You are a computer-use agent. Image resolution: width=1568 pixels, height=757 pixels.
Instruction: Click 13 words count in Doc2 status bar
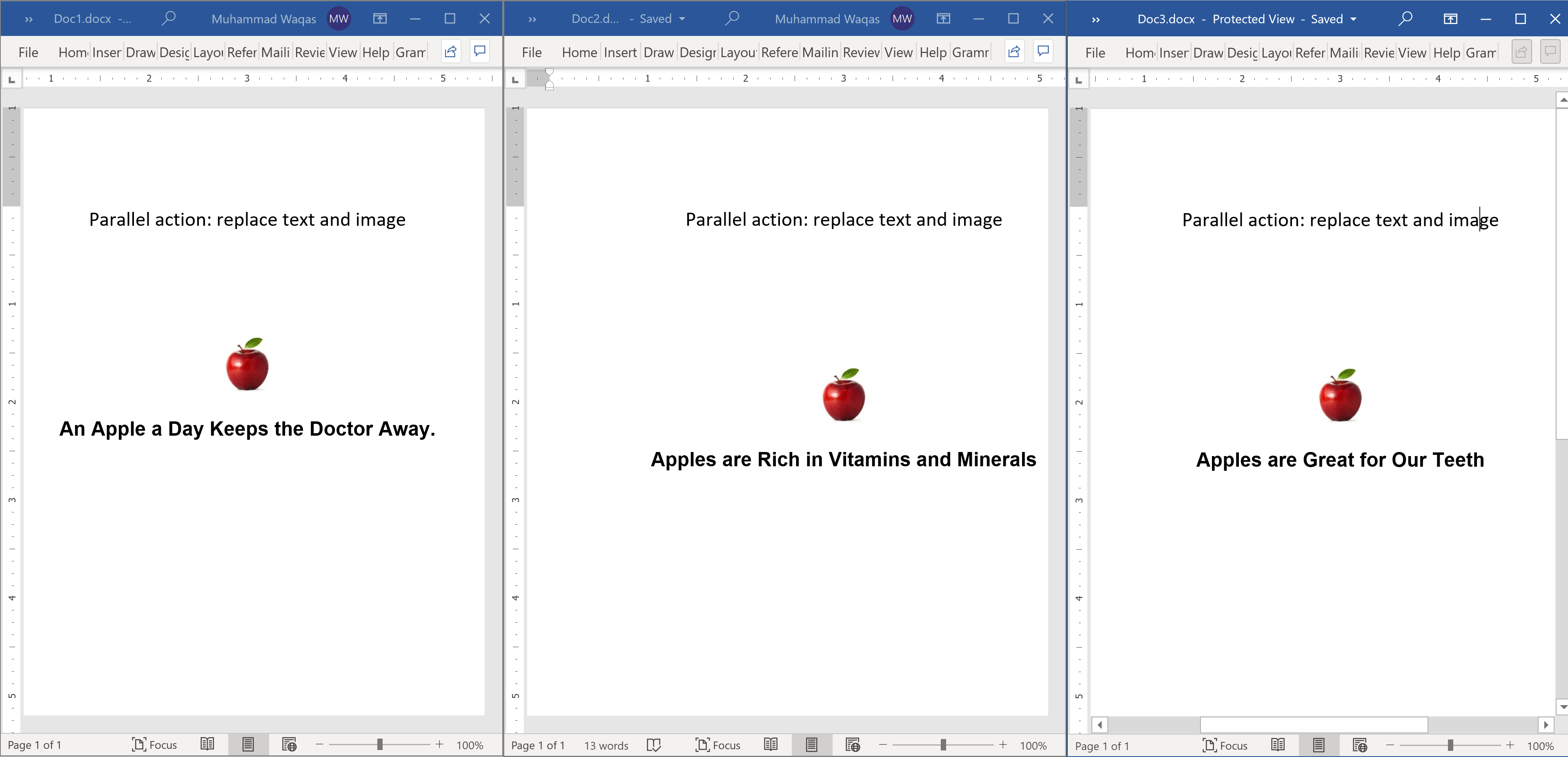(x=606, y=746)
